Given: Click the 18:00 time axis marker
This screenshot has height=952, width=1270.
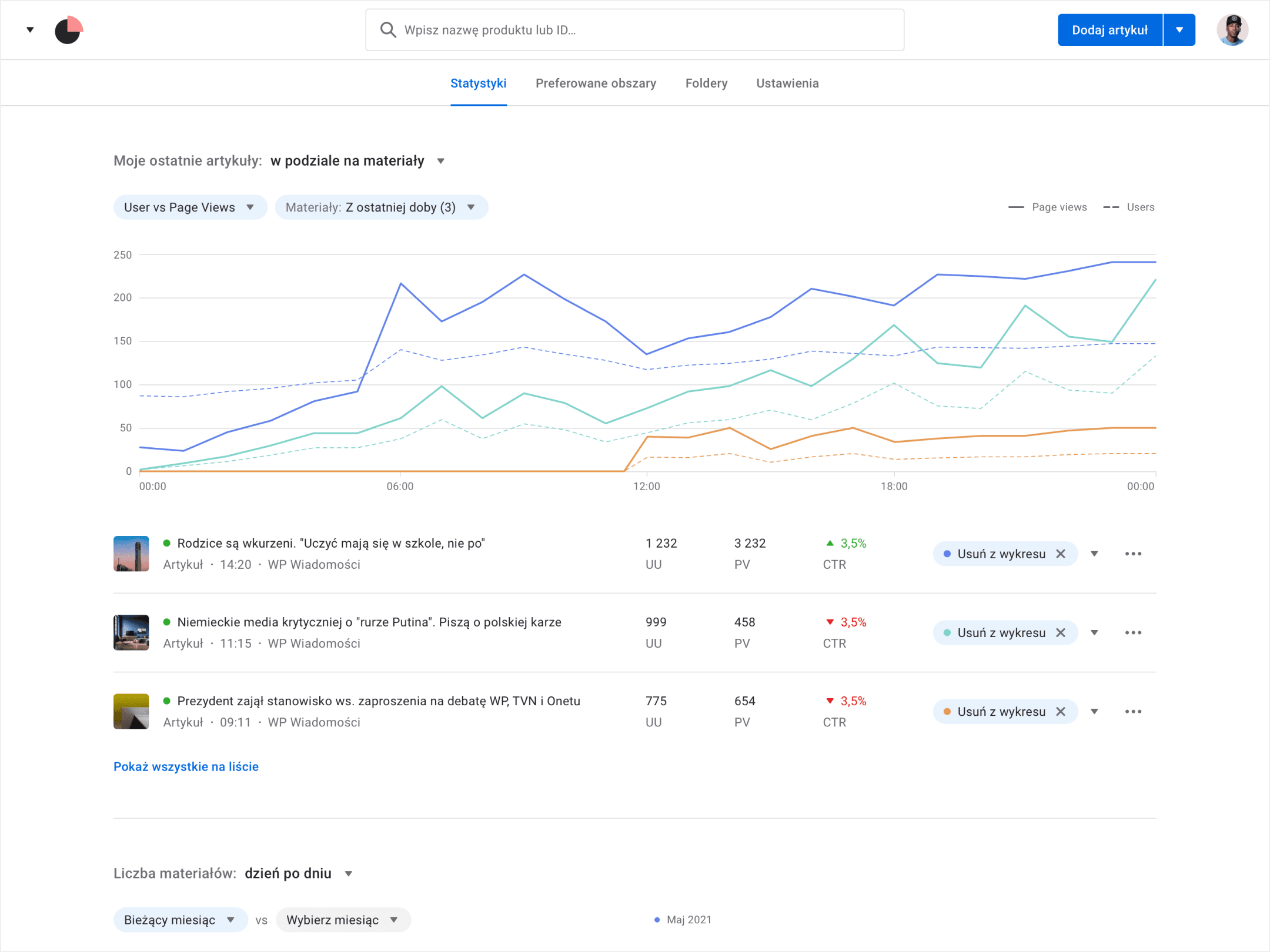Looking at the screenshot, I should pyautogui.click(x=894, y=487).
